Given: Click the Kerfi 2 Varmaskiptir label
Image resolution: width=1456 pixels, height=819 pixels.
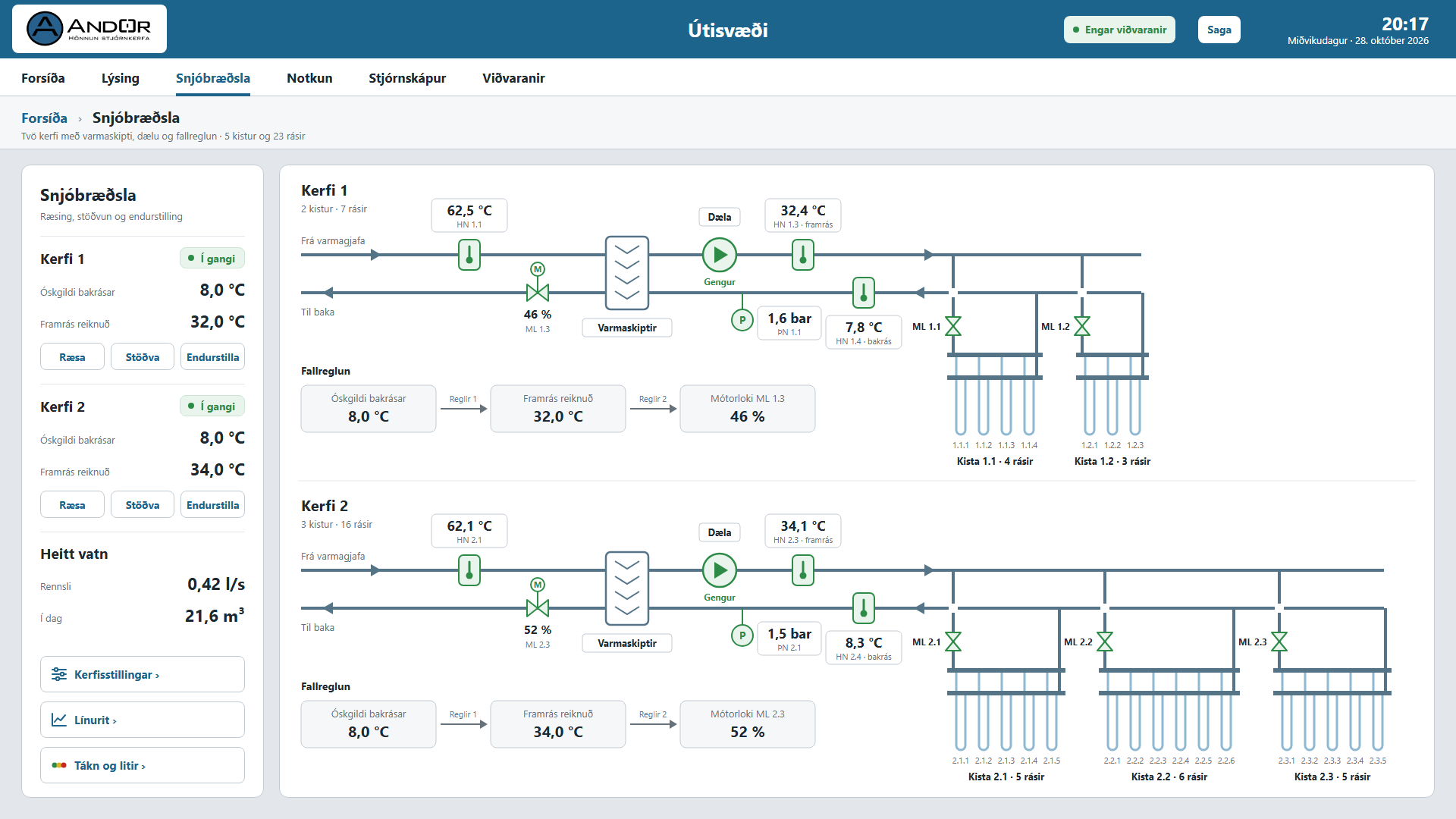Looking at the screenshot, I should (x=627, y=643).
